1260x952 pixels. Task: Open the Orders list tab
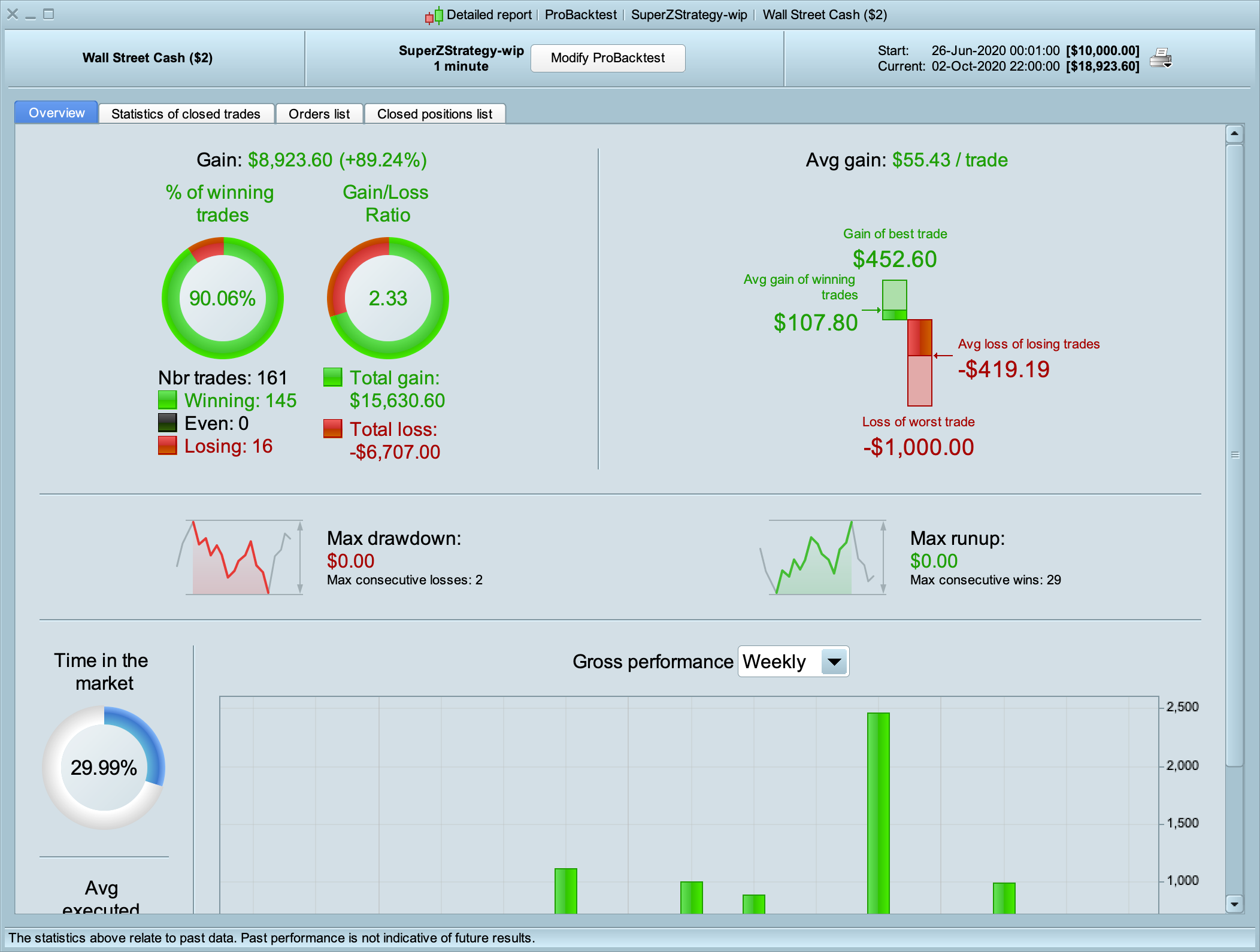[x=319, y=114]
